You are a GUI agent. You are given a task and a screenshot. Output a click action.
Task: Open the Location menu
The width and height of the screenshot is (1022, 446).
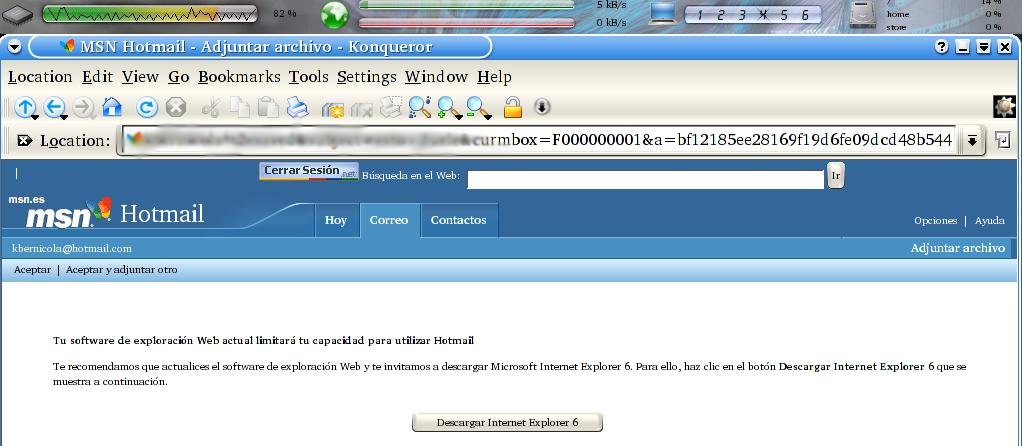40,77
